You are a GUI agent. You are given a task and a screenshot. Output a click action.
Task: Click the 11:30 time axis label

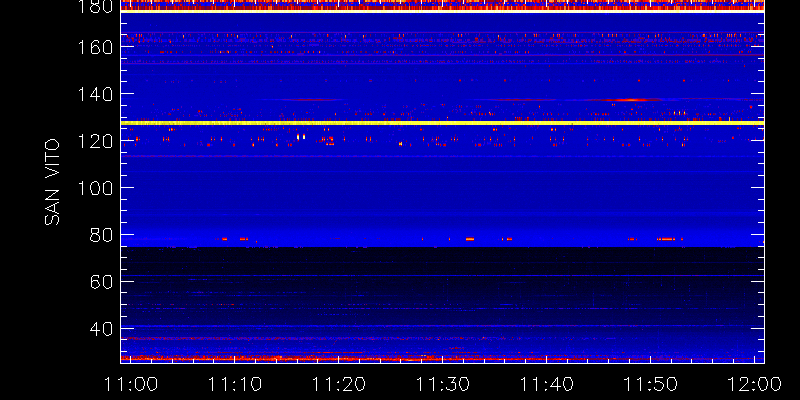443,384
